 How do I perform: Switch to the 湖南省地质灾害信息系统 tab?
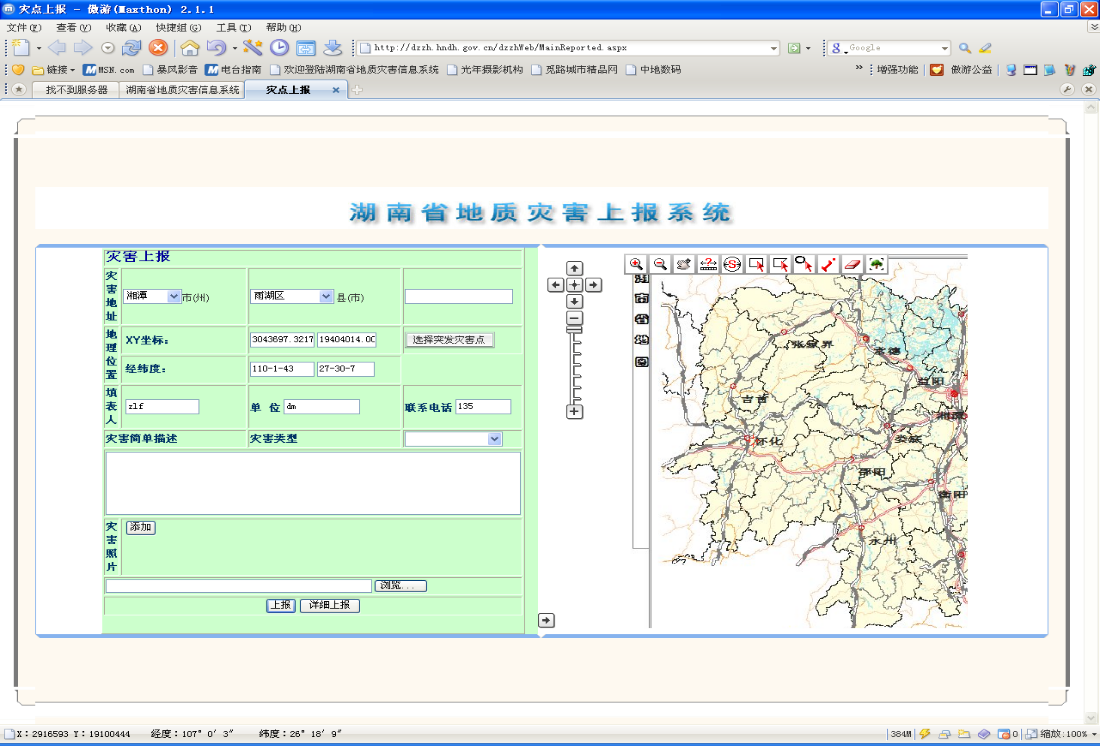tap(183, 90)
